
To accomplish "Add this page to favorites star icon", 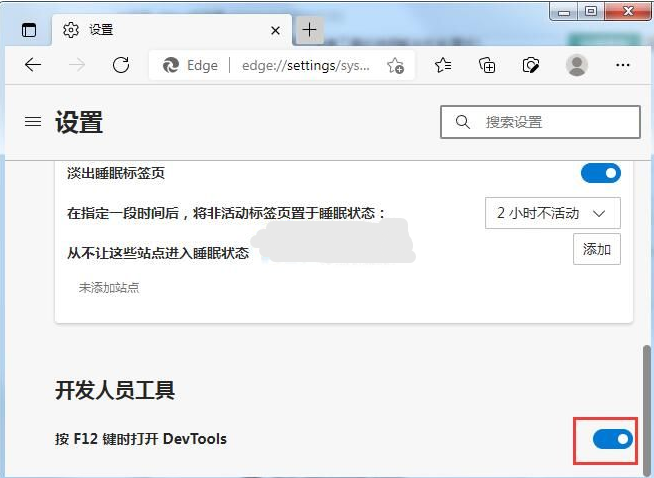I will point(395,65).
